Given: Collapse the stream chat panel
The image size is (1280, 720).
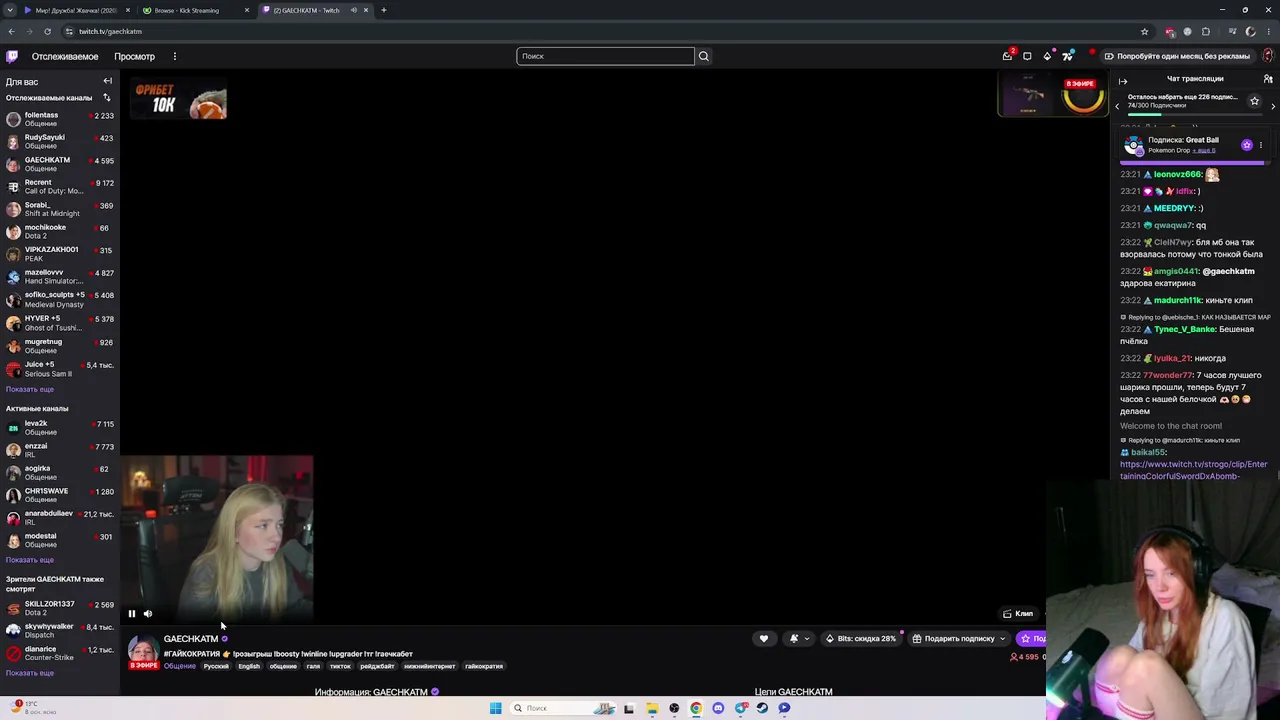Looking at the screenshot, I should [x=1123, y=80].
